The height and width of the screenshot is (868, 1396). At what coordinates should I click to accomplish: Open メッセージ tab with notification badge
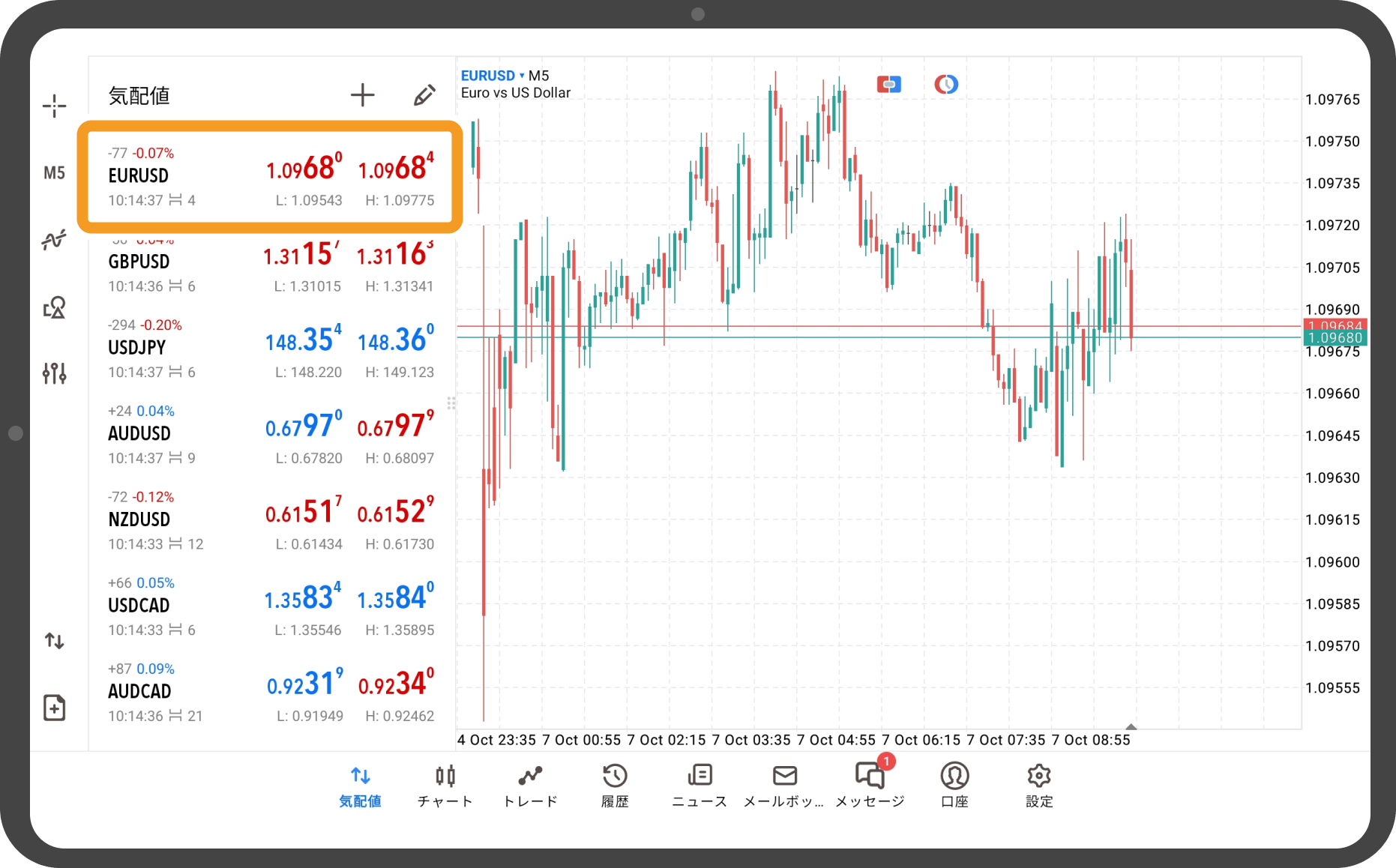pyautogui.click(x=870, y=785)
